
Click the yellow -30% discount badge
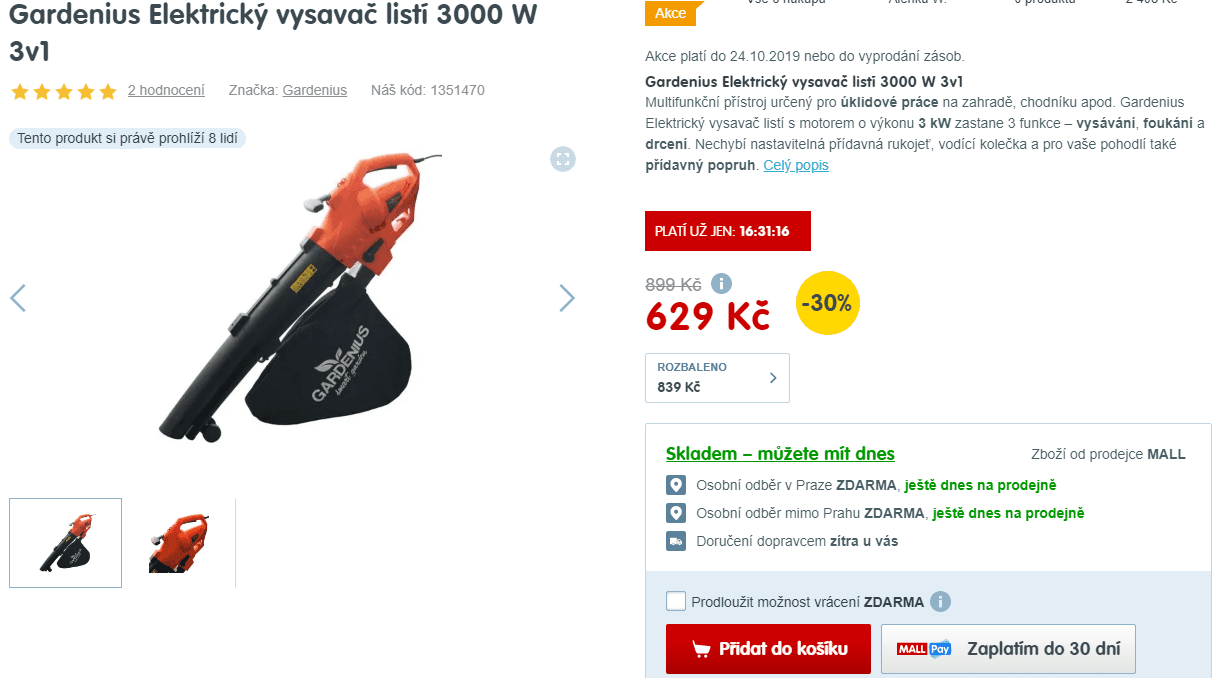click(x=828, y=303)
